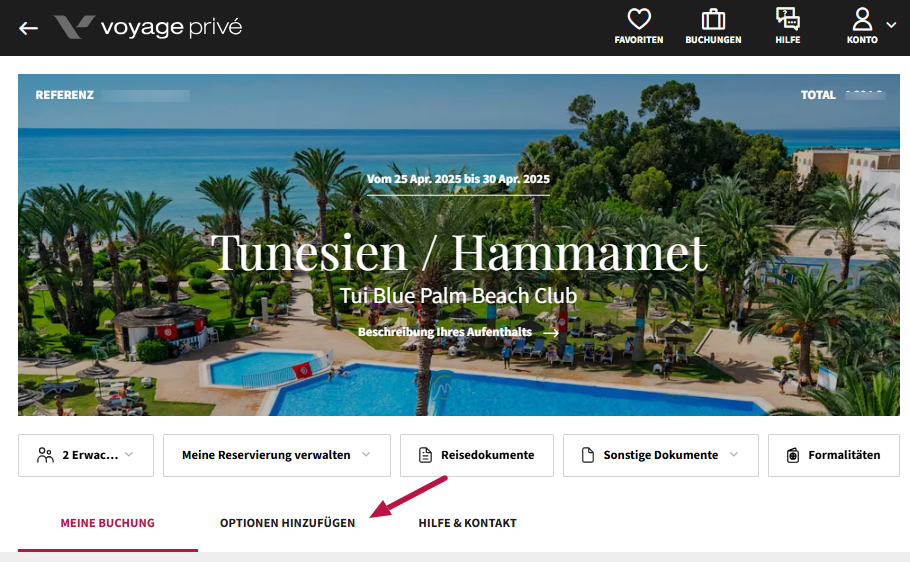910x562 pixels.
Task: Expand the 2 Erwachsene travelers dropdown
Action: pyautogui.click(x=86, y=455)
